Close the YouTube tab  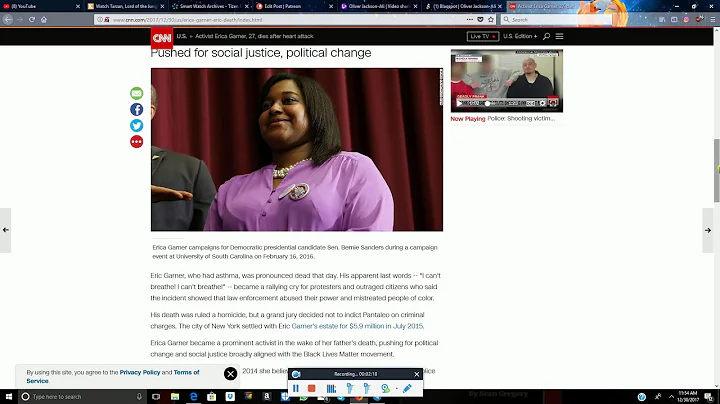[78, 6]
